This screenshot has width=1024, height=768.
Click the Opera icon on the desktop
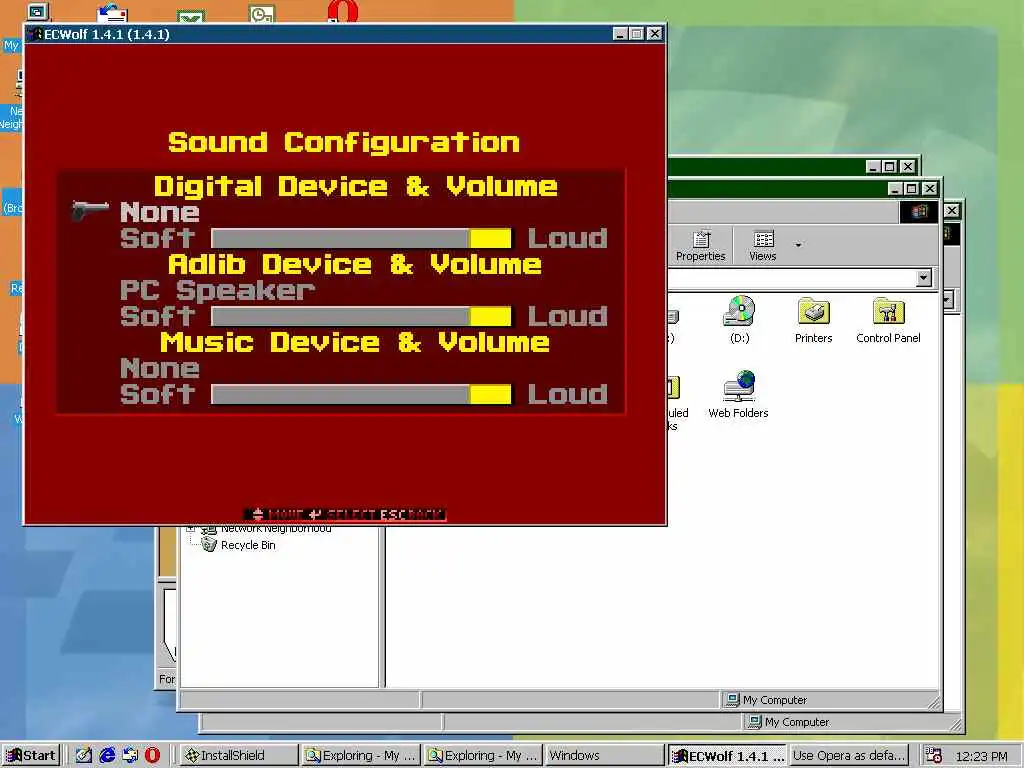click(344, 12)
